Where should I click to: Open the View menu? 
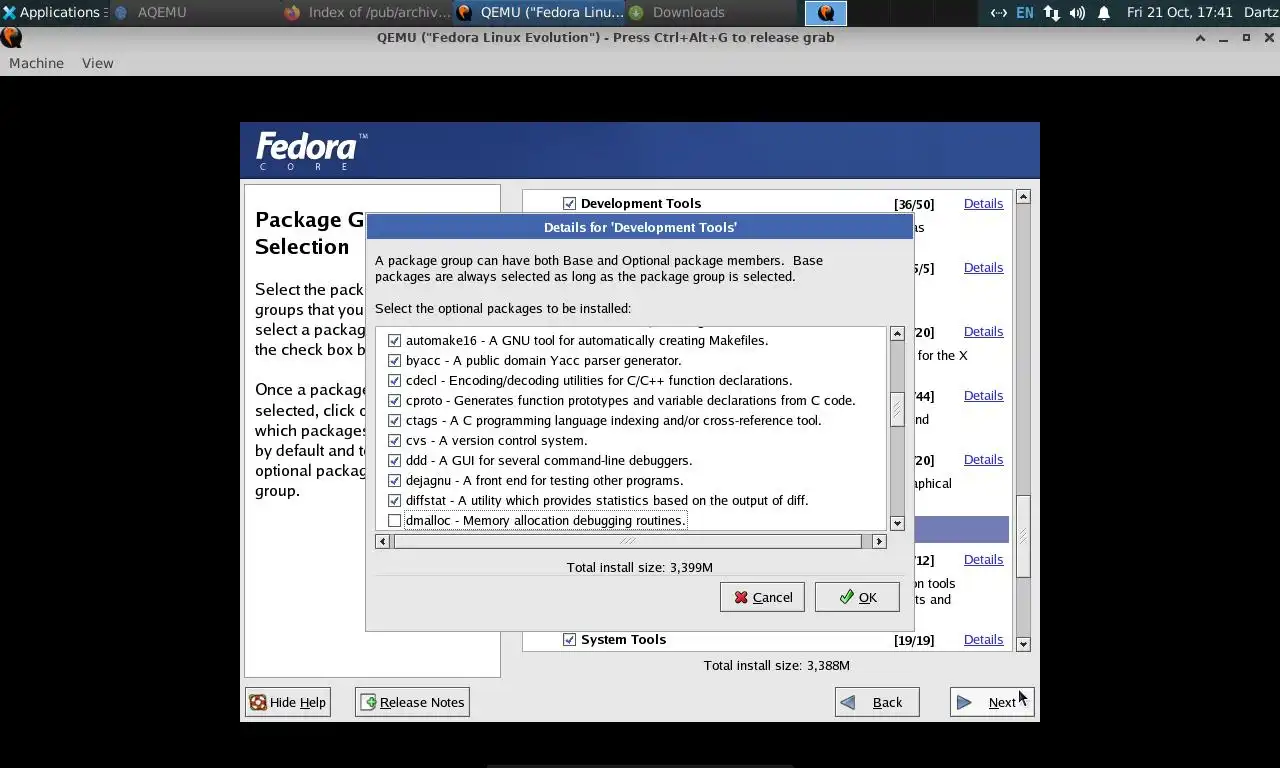click(97, 63)
